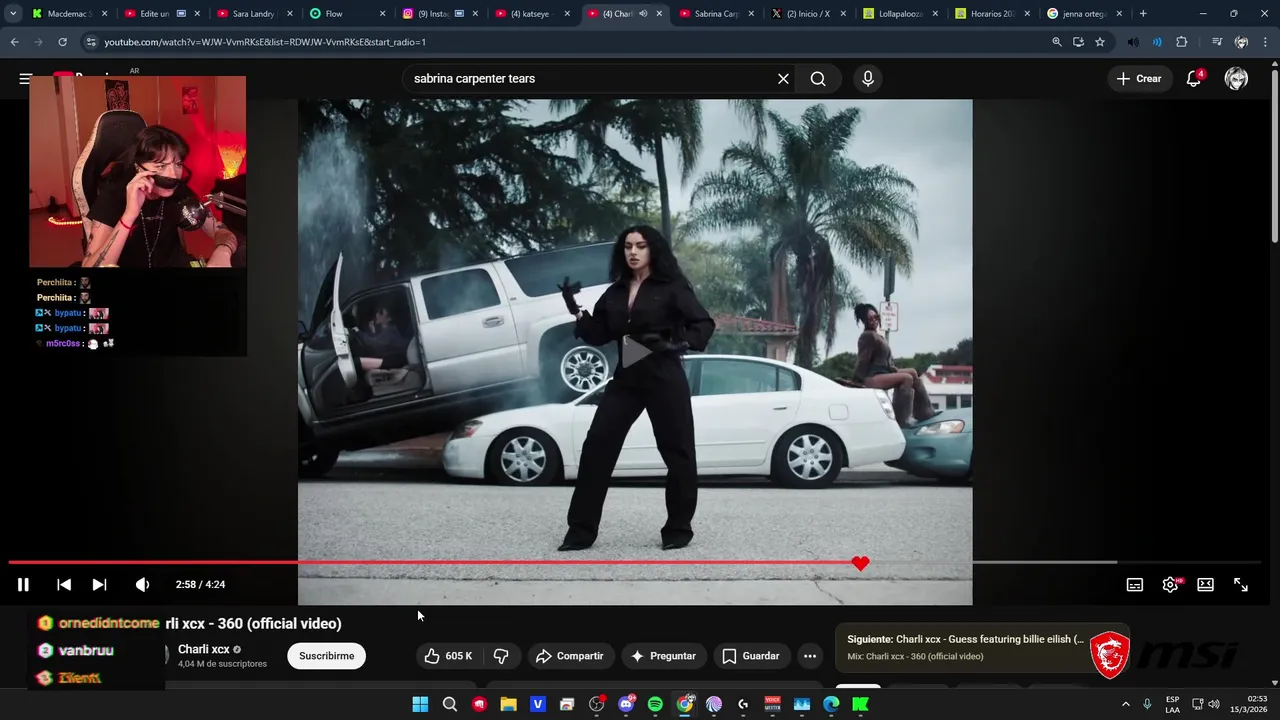Image resolution: width=1280 pixels, height=720 pixels.
Task: Open Microsoft Edge from taskbar
Action: pyautogui.click(x=831, y=704)
